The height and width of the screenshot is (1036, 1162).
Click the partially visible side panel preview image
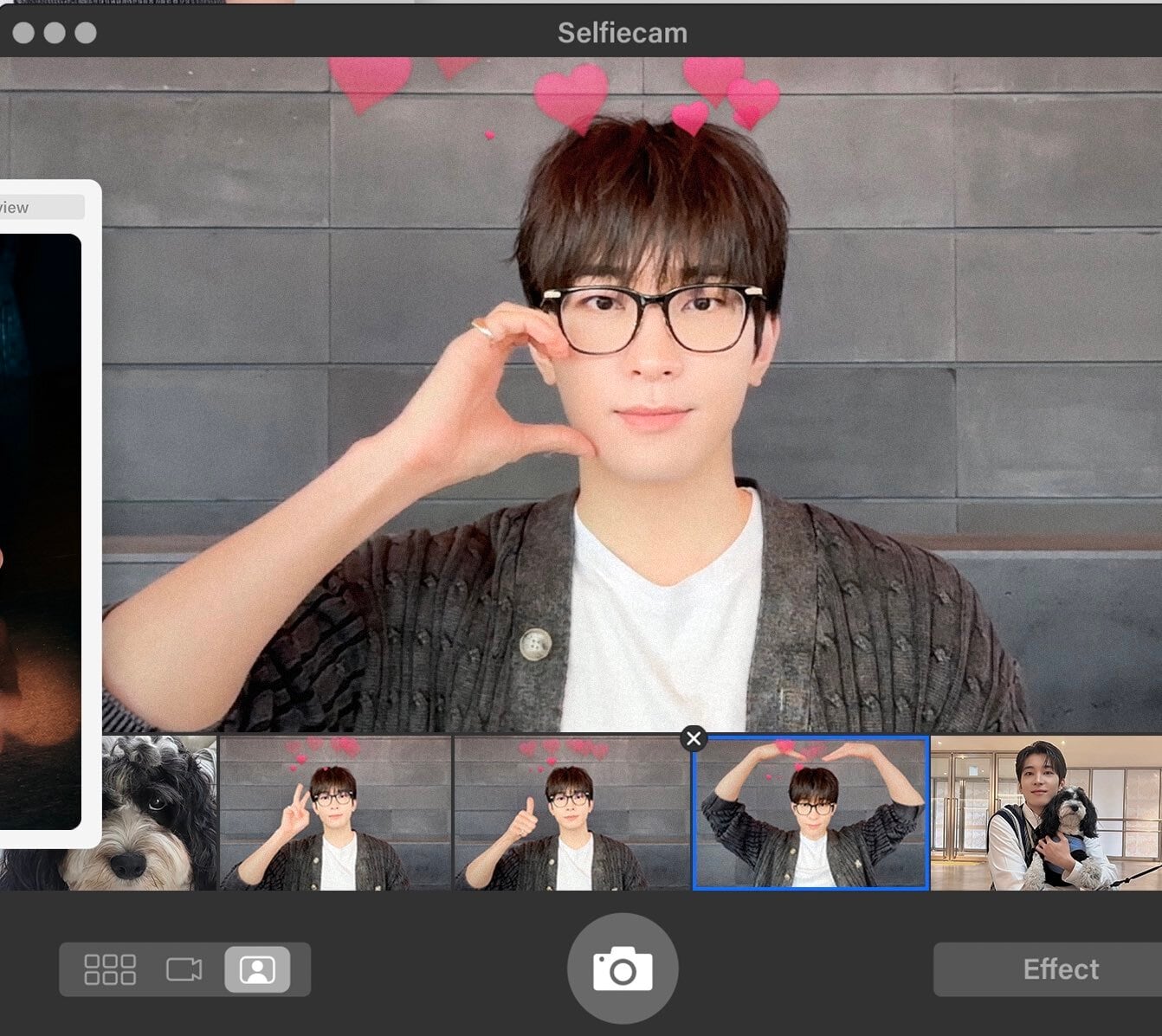[40, 531]
